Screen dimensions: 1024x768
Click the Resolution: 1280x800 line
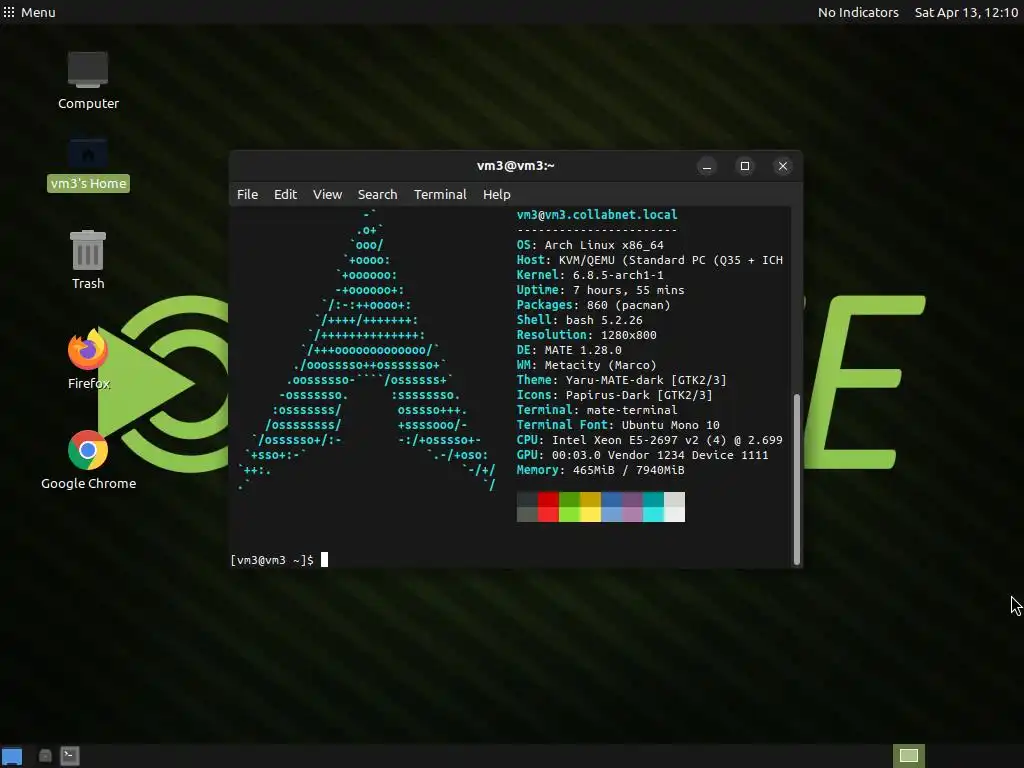click(586, 335)
